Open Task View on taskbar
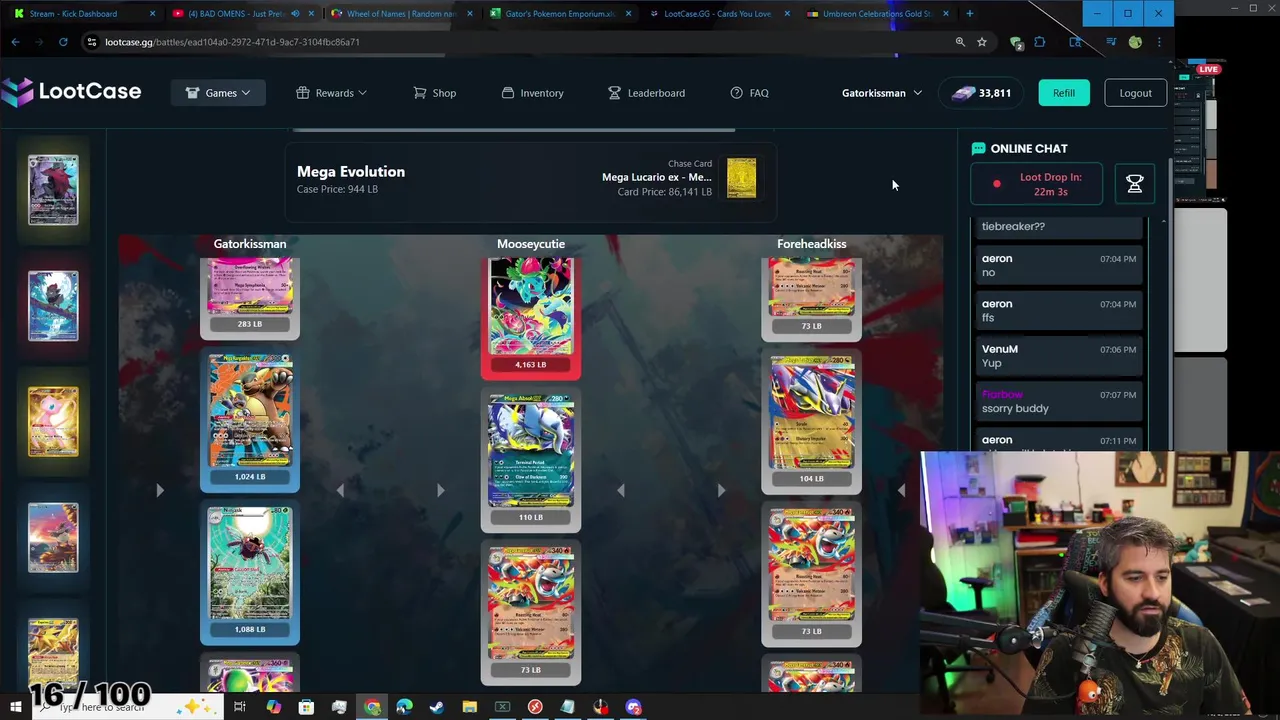The image size is (1280, 720). point(240,707)
